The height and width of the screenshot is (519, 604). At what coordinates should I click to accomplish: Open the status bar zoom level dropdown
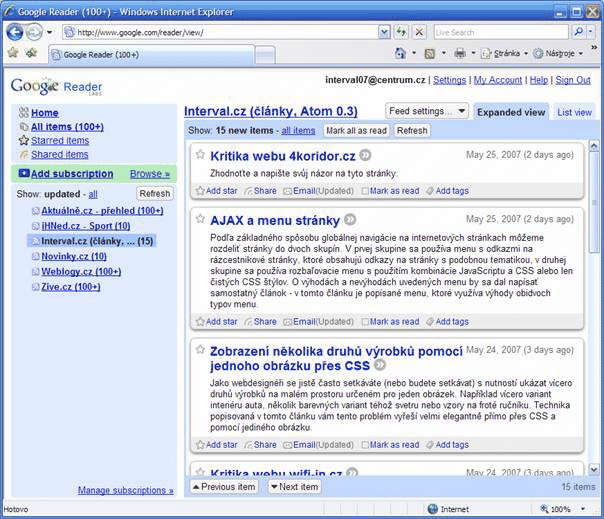[x=583, y=509]
